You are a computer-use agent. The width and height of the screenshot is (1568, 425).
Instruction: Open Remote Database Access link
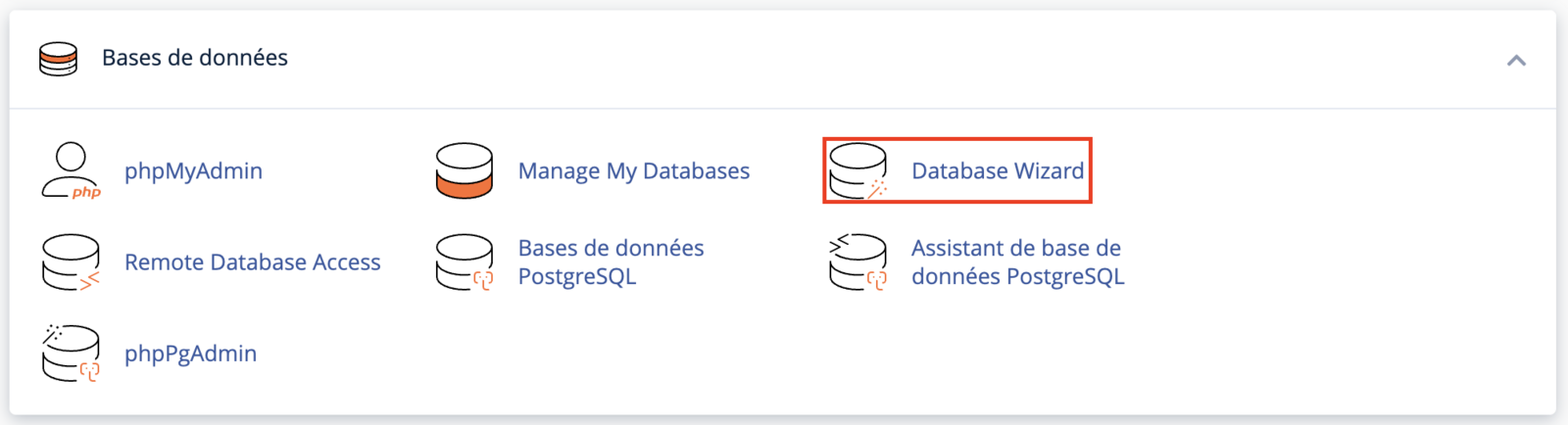(x=252, y=262)
